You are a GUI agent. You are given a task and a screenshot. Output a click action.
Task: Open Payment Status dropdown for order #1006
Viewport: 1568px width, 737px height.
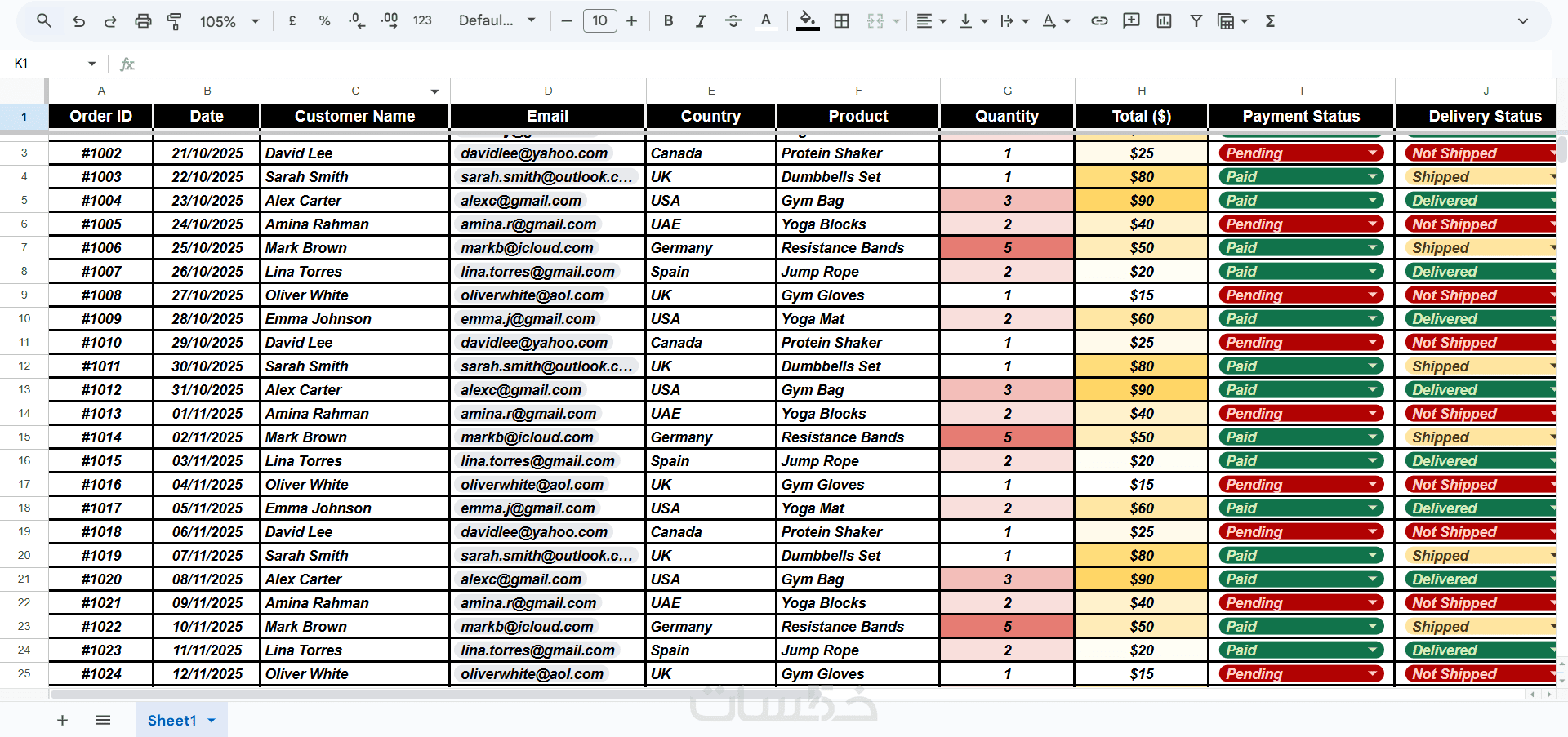click(x=1374, y=248)
